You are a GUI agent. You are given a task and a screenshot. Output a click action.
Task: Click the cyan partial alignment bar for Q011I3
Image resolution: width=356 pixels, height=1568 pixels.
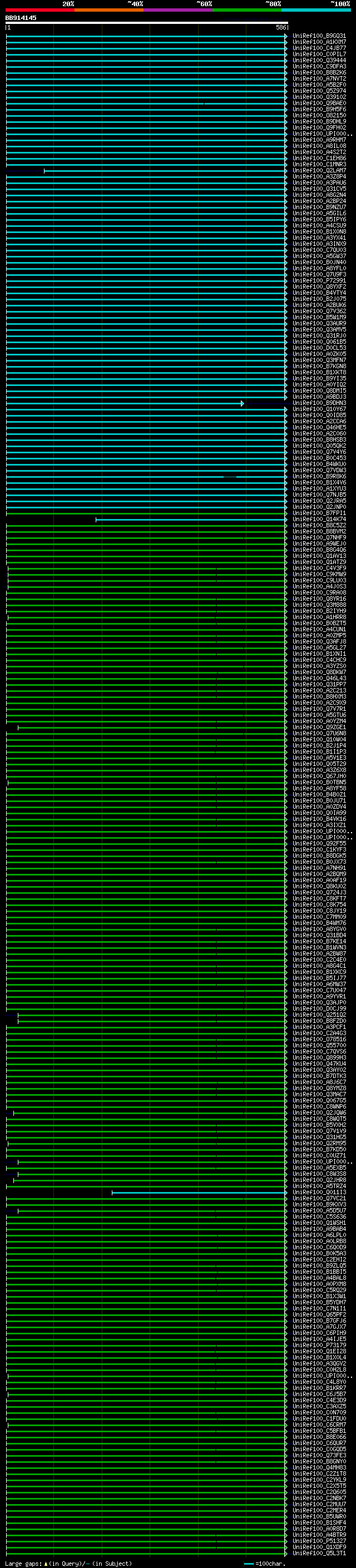click(x=199, y=1193)
